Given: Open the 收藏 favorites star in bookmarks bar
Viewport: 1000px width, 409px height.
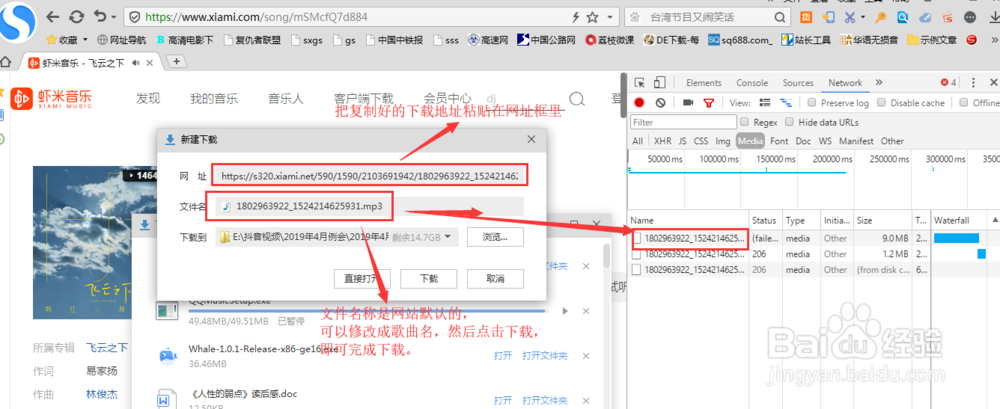Looking at the screenshot, I should 61,40.
